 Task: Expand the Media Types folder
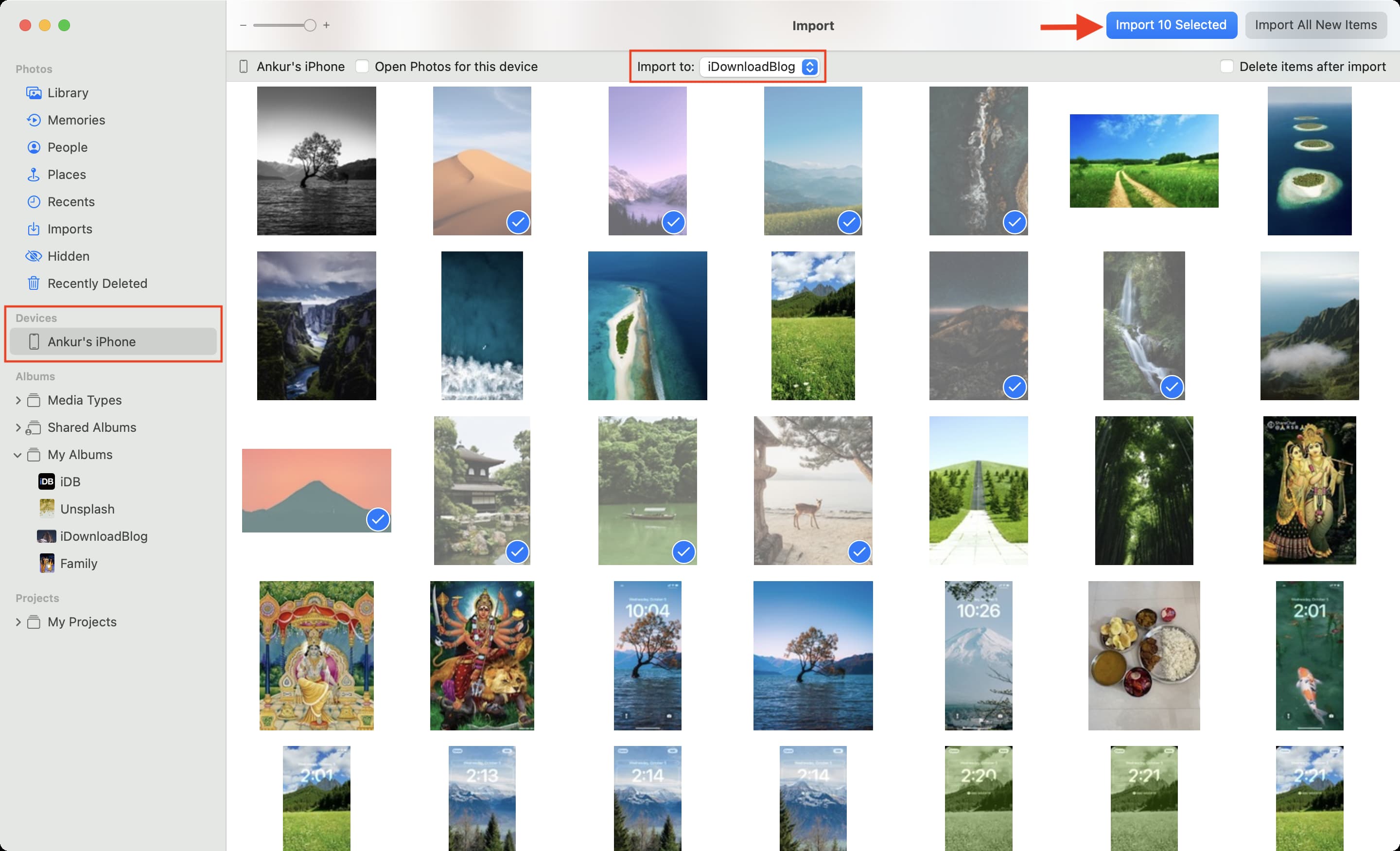18,400
